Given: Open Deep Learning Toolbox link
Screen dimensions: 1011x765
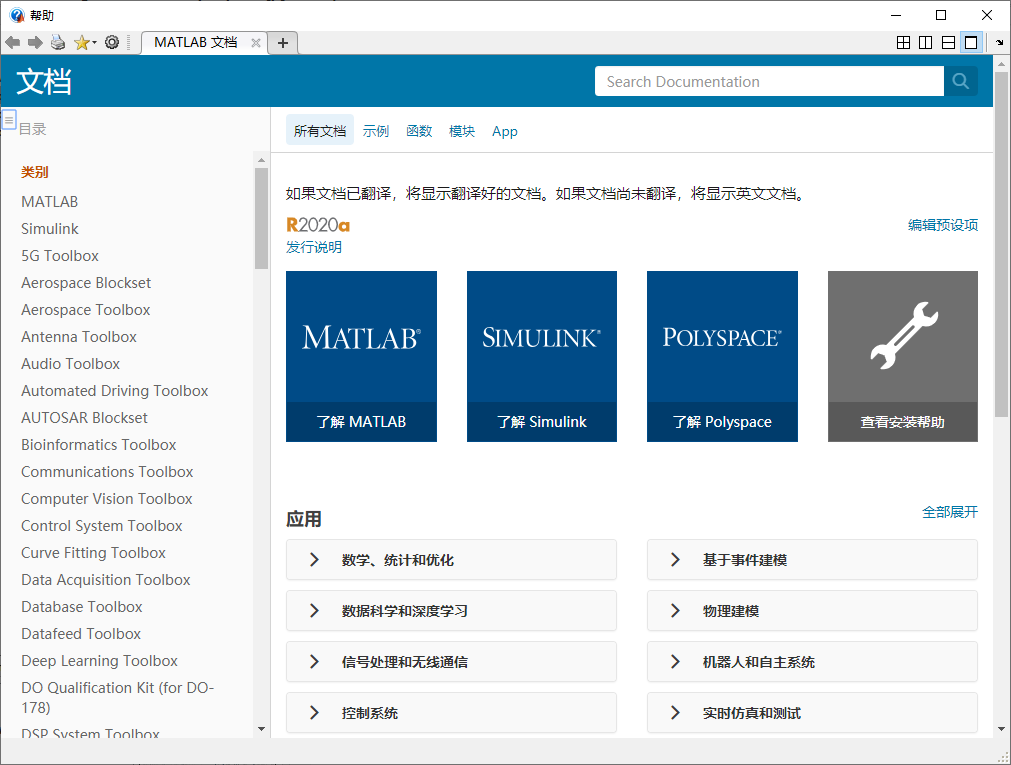Looking at the screenshot, I should click(99, 661).
